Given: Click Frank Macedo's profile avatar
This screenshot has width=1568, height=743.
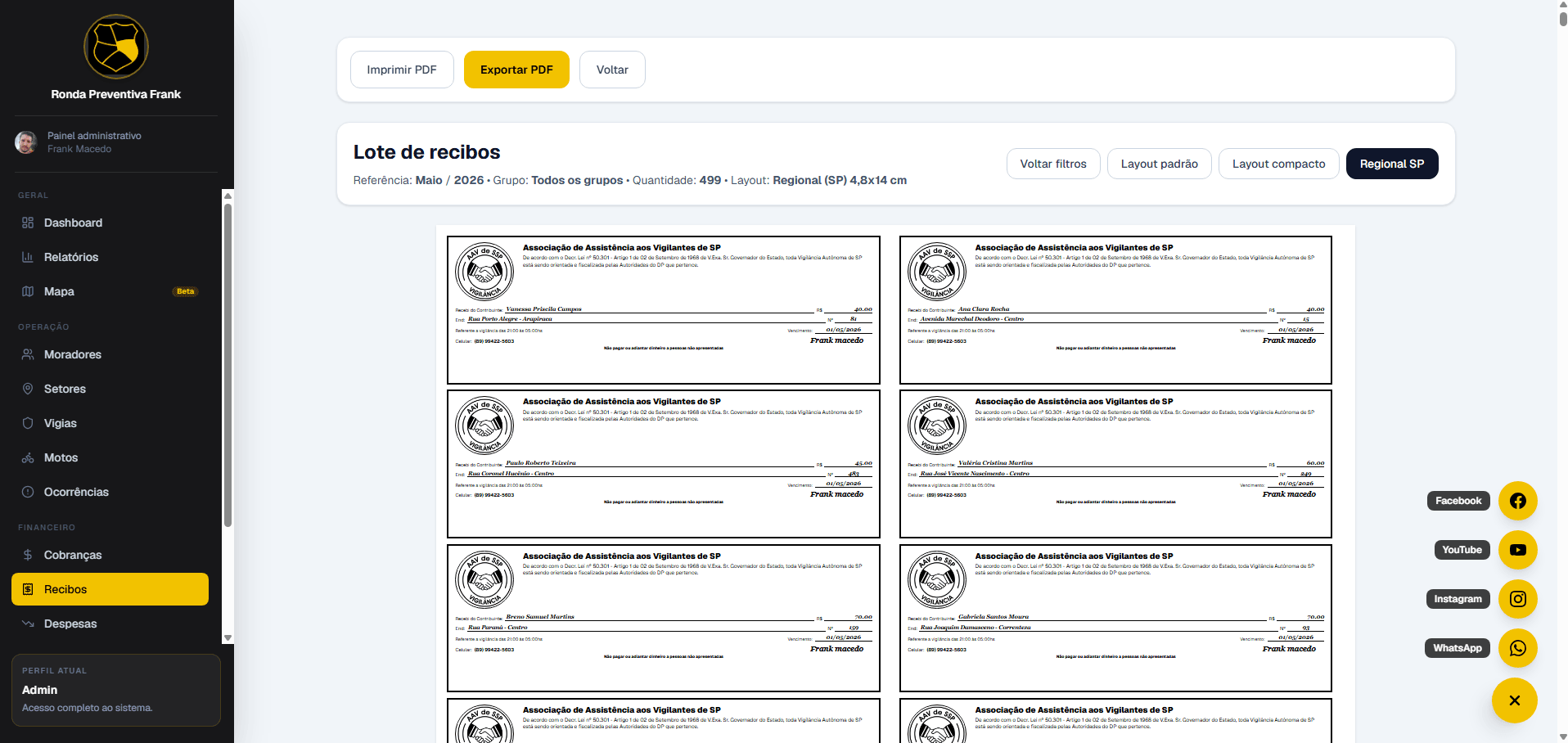Looking at the screenshot, I should [x=26, y=142].
